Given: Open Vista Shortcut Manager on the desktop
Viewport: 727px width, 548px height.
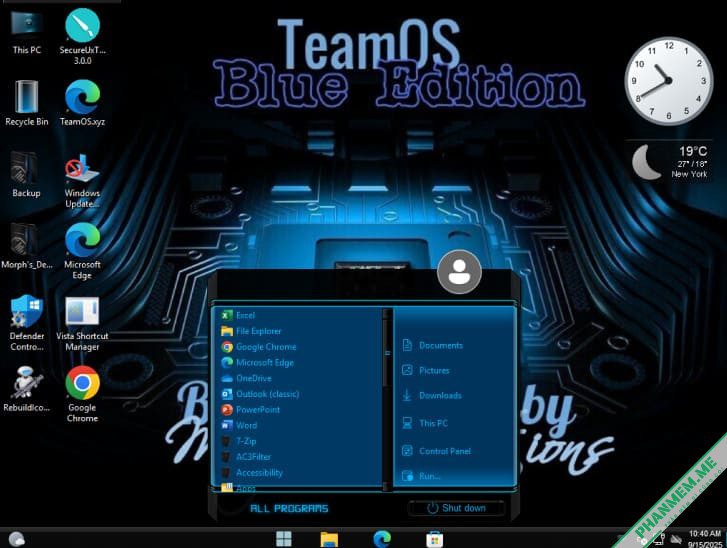Looking at the screenshot, I should pos(82,324).
